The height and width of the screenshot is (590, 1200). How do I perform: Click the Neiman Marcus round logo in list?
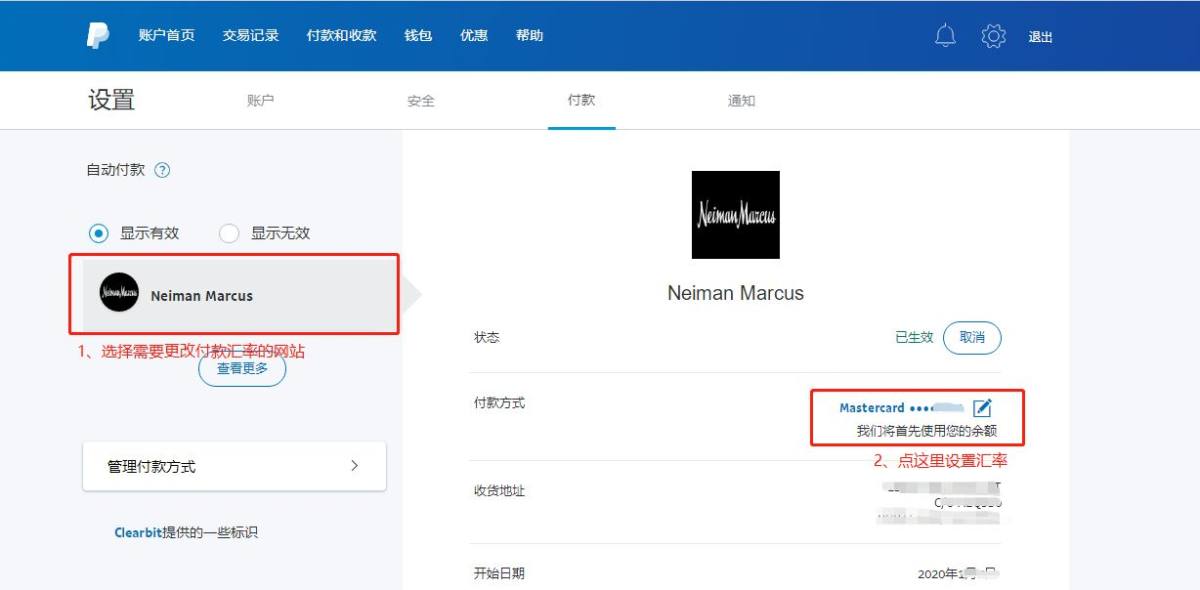[x=119, y=292]
